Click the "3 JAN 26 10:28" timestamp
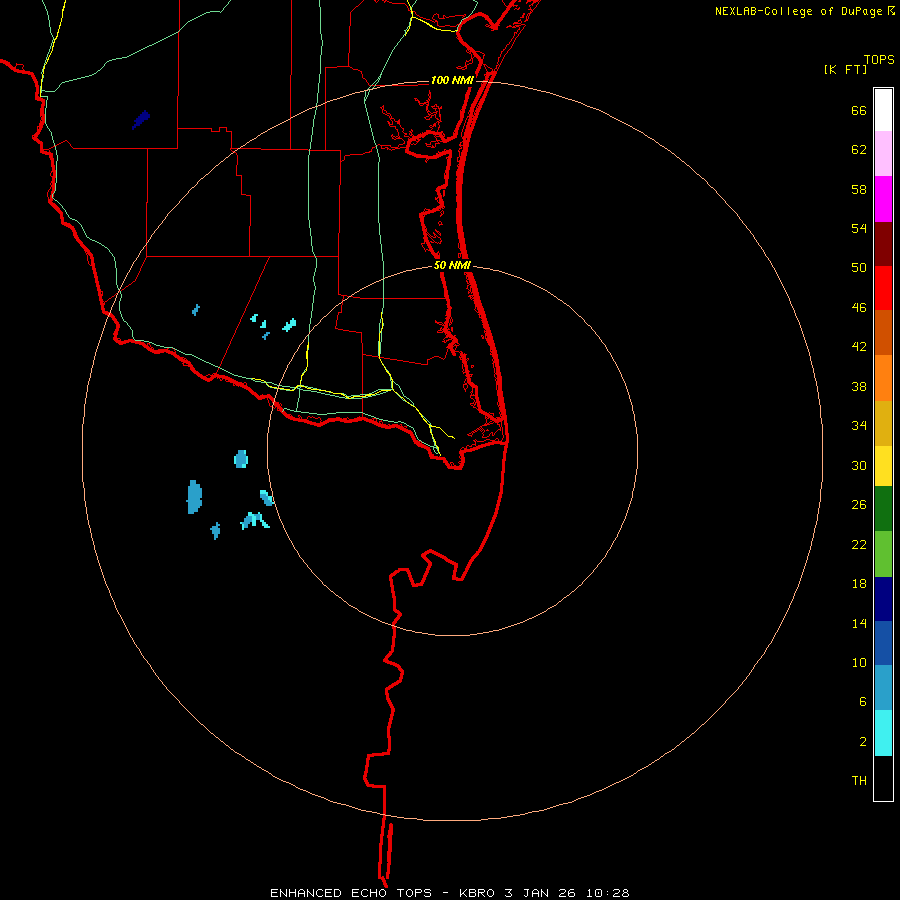 567,893
